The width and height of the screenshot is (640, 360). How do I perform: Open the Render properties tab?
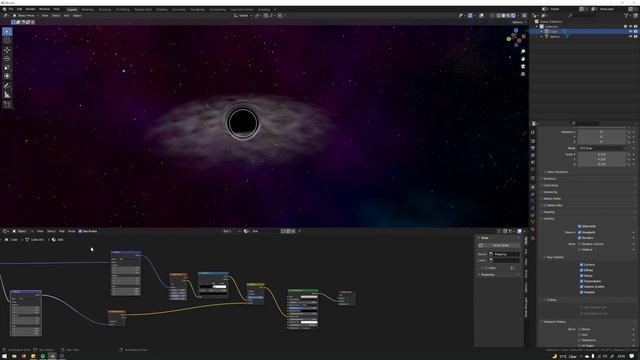(x=533, y=141)
